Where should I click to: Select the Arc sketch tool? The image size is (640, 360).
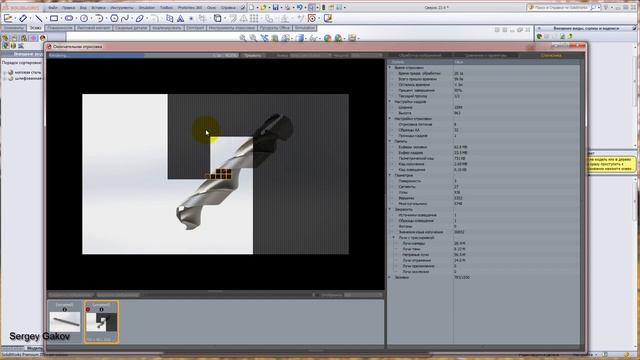pos(99,18)
